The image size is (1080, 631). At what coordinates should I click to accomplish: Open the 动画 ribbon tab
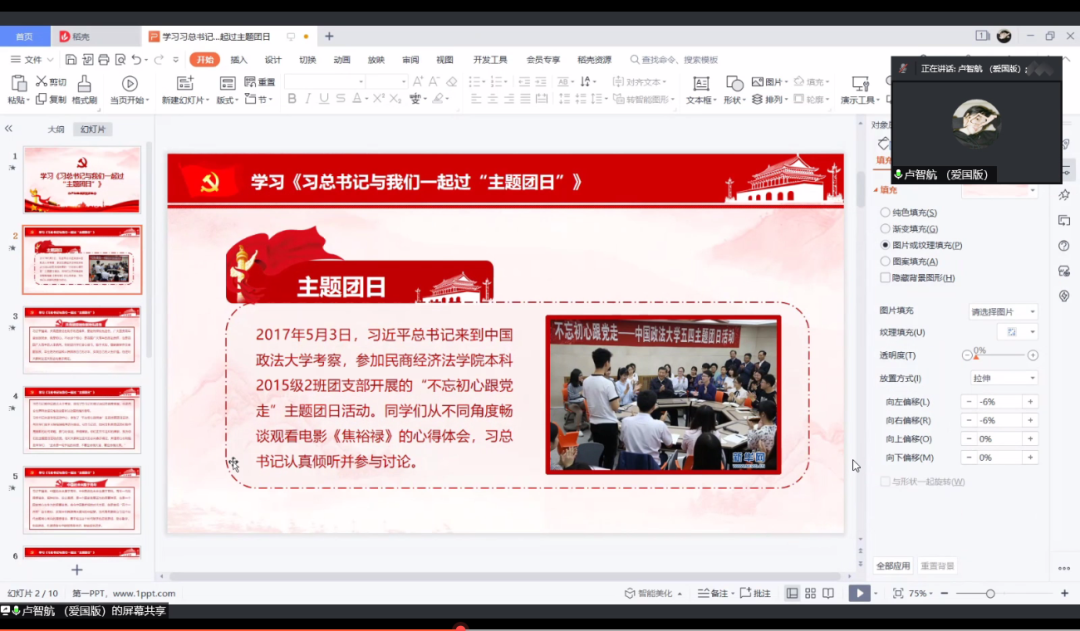(x=340, y=59)
